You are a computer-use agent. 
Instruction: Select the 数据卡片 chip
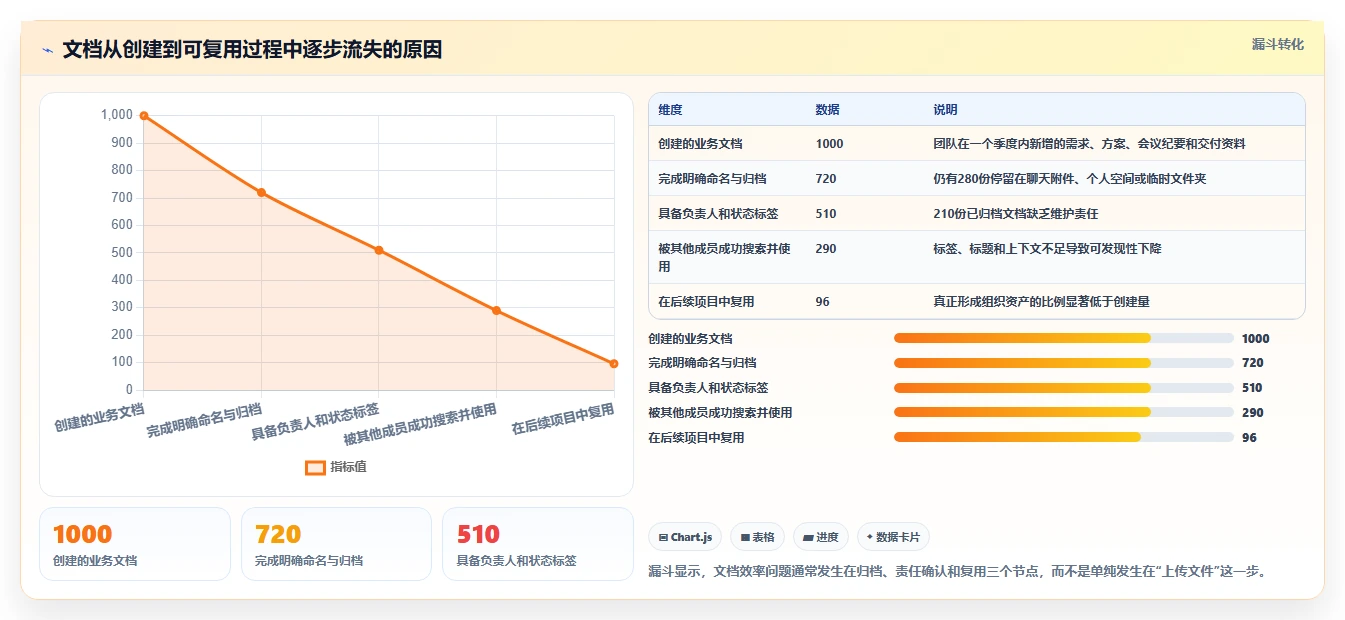tap(893, 537)
